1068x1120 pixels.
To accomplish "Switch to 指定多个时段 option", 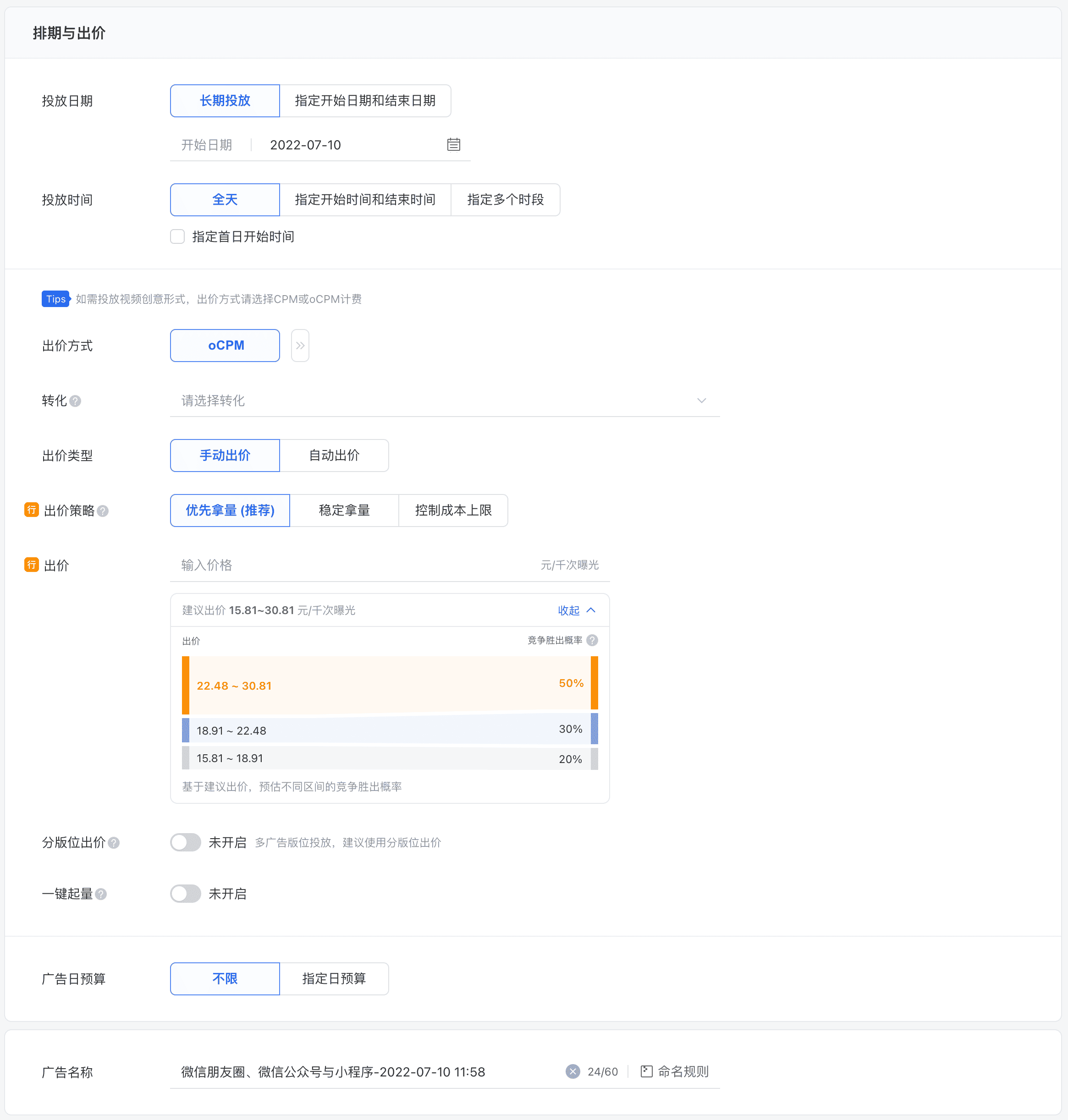I will (505, 200).
